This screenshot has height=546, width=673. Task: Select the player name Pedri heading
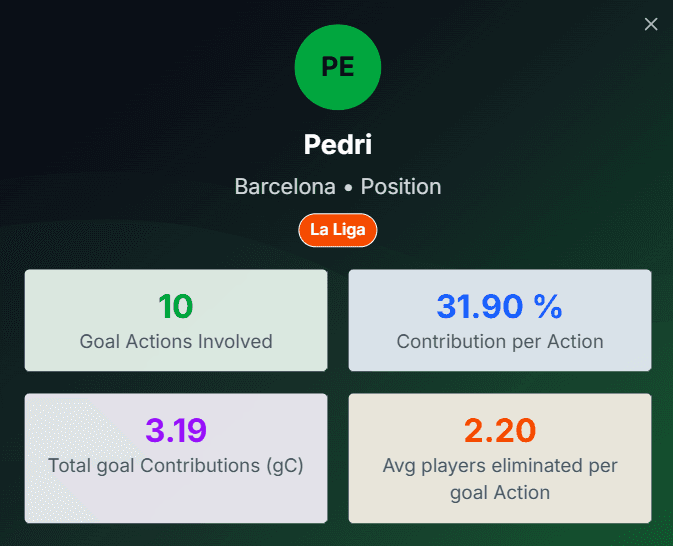tap(337, 145)
